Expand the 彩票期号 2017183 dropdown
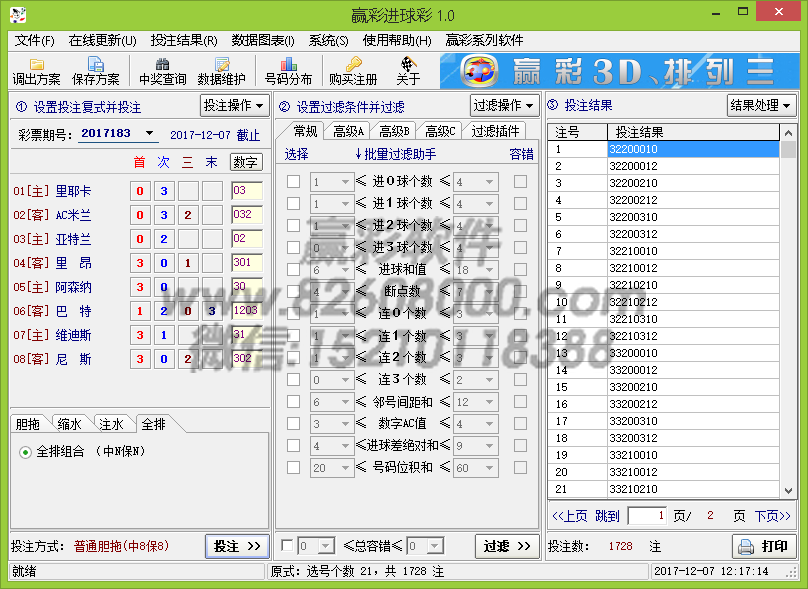This screenshot has width=808, height=589. [149, 133]
